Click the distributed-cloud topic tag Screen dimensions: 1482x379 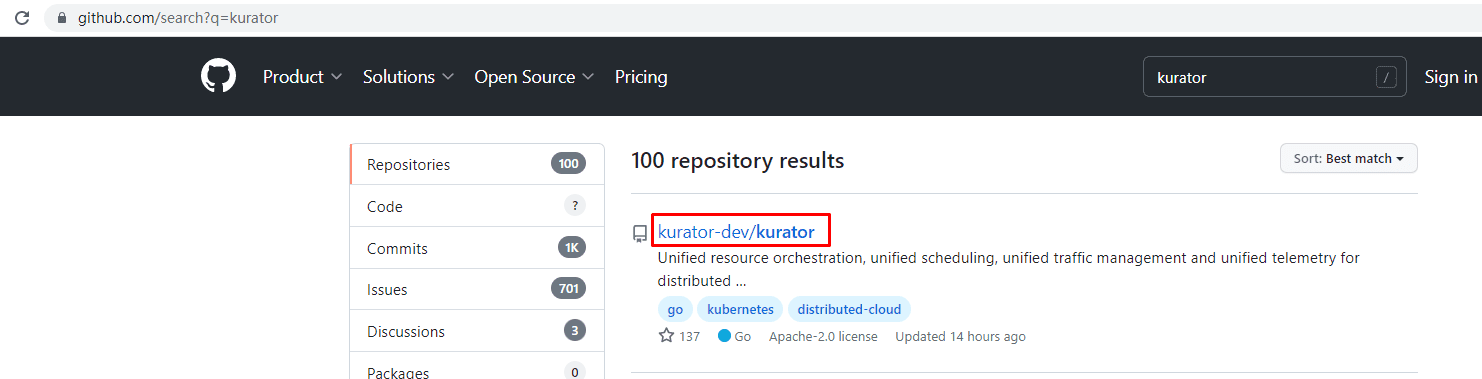849,309
